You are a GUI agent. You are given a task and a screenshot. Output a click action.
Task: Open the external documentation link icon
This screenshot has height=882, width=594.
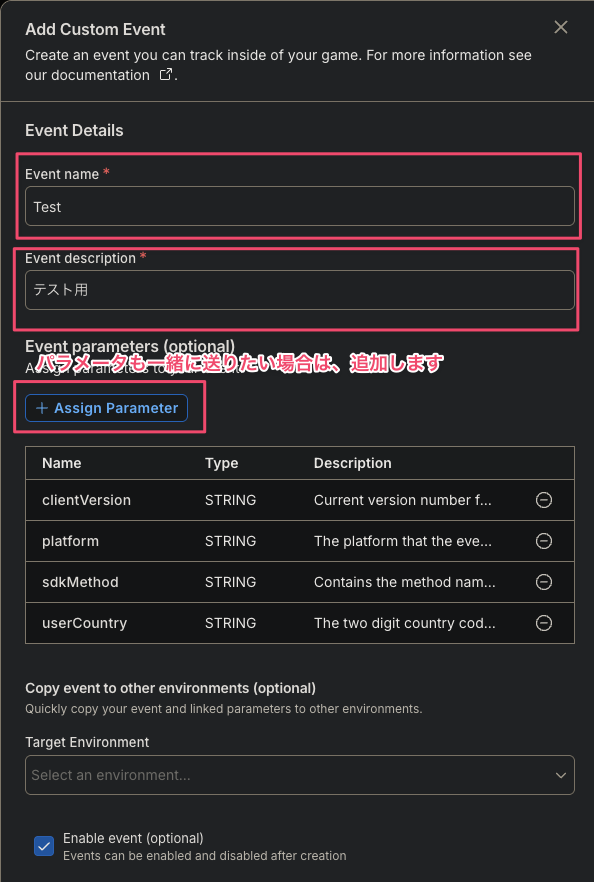point(165,74)
